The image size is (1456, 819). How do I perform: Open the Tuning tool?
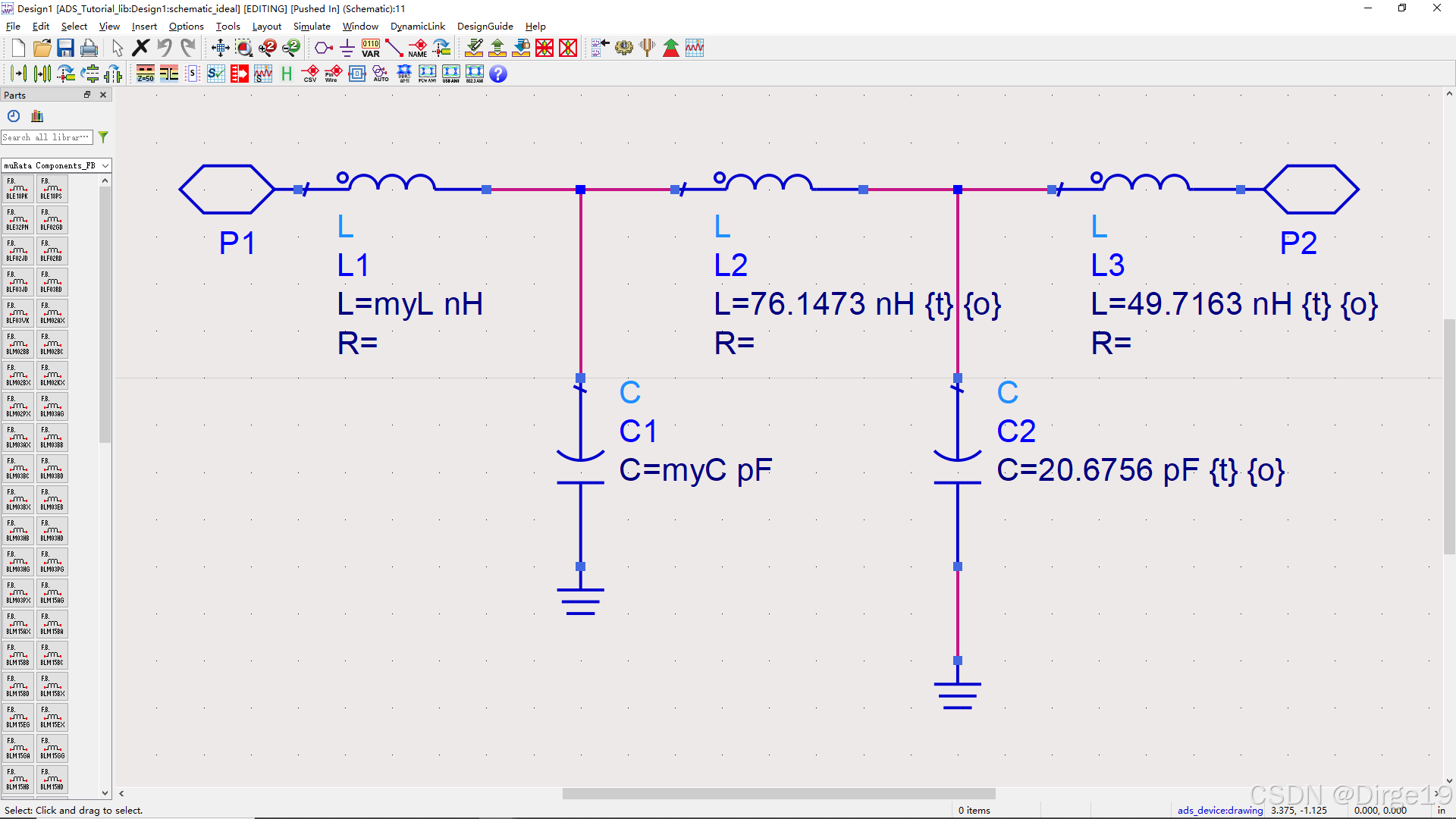[647, 47]
